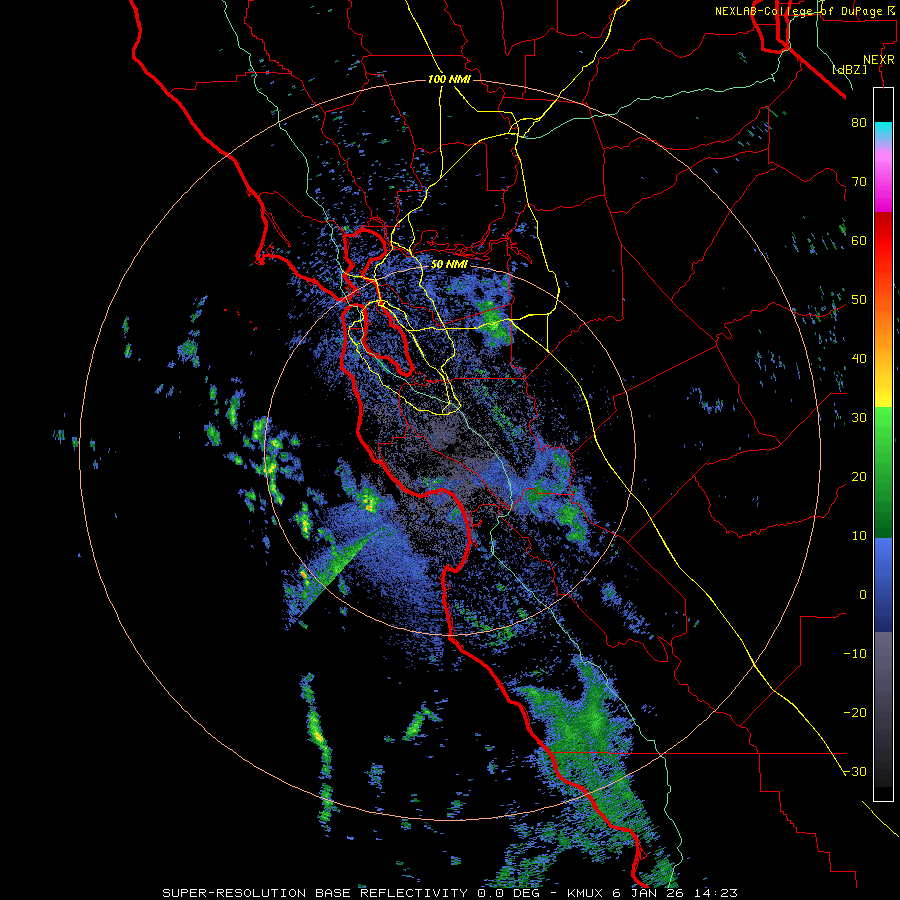Click the 40 value on dBZ scale
This screenshot has height=900, width=900.
click(x=859, y=359)
